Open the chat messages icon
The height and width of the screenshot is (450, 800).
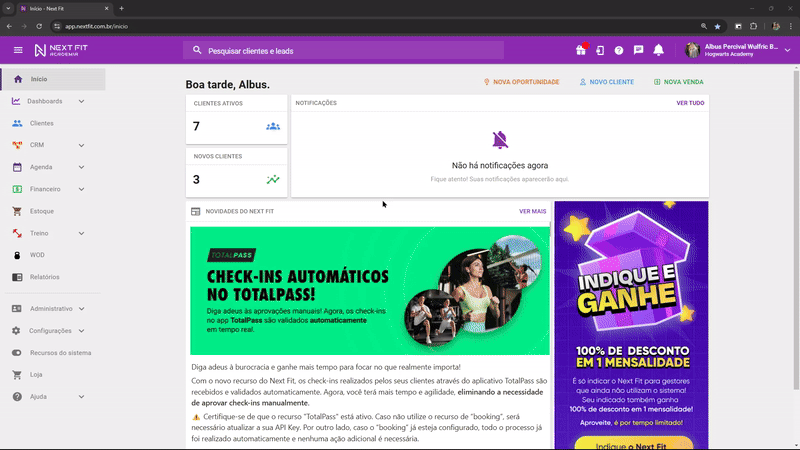point(638,50)
